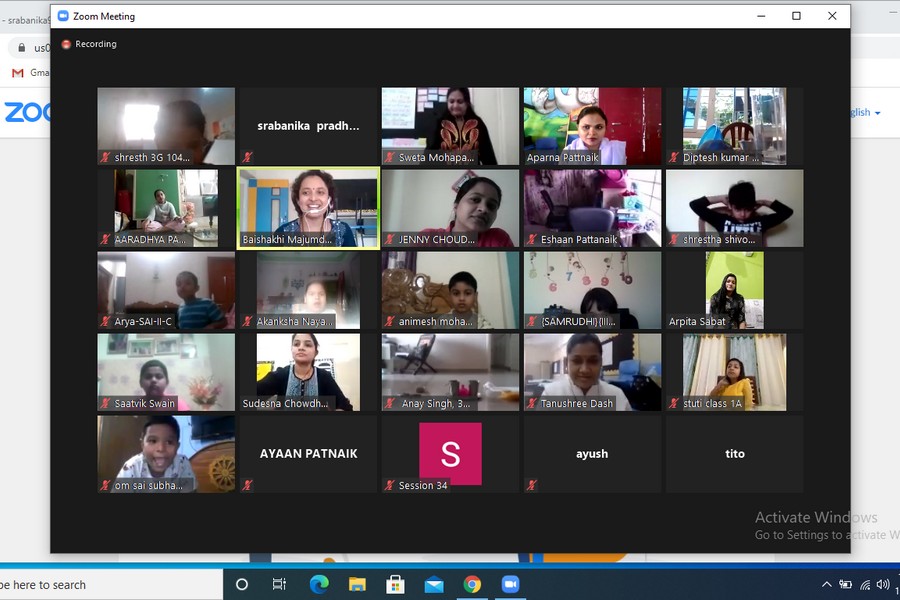The height and width of the screenshot is (600, 900).
Task: Select Arpita Sabat's video tile
Action: (x=734, y=289)
